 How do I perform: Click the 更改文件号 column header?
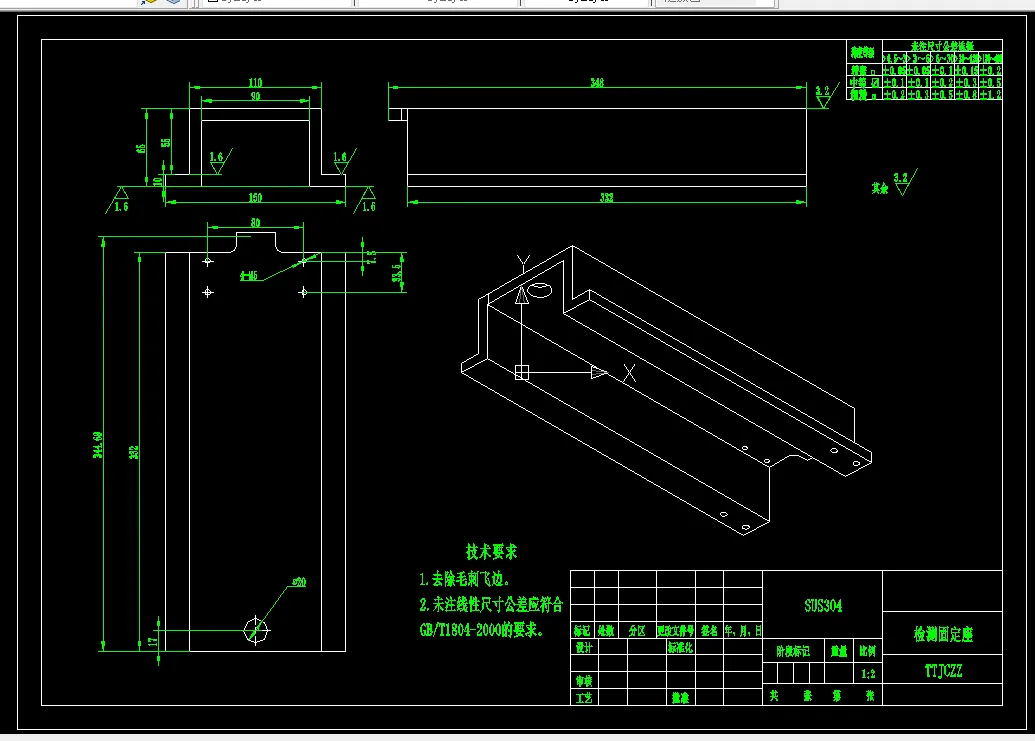tap(675, 631)
